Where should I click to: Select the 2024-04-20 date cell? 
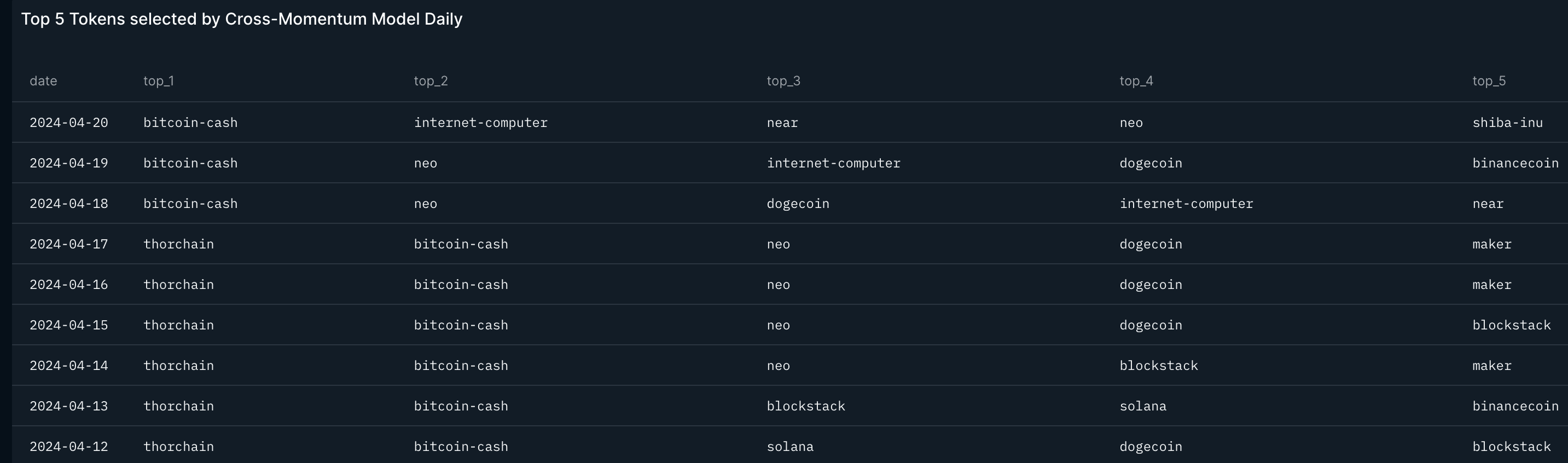(x=69, y=123)
